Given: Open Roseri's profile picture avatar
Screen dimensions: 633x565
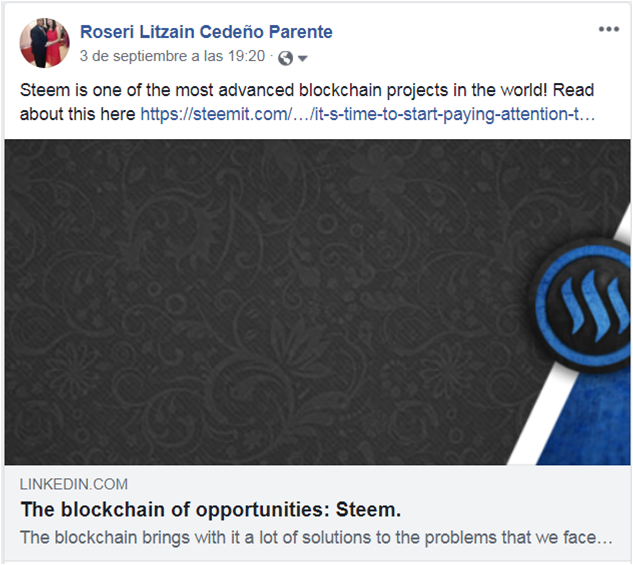Looking at the screenshot, I should (44, 43).
